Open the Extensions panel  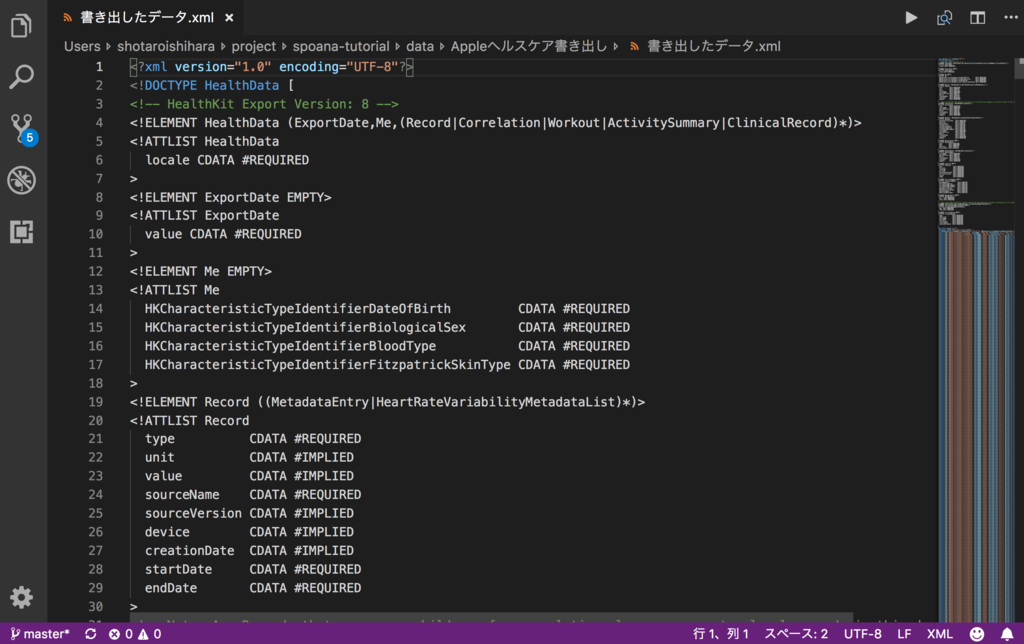pyautogui.click(x=22, y=231)
